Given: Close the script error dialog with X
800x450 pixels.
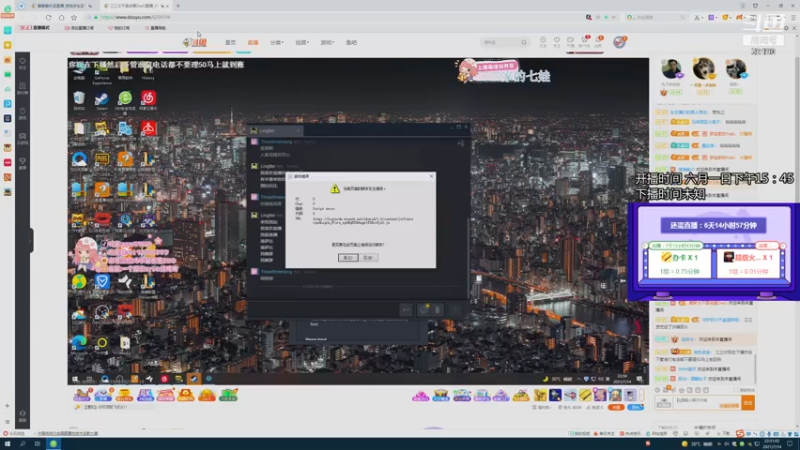Looking at the screenshot, I should click(431, 176).
